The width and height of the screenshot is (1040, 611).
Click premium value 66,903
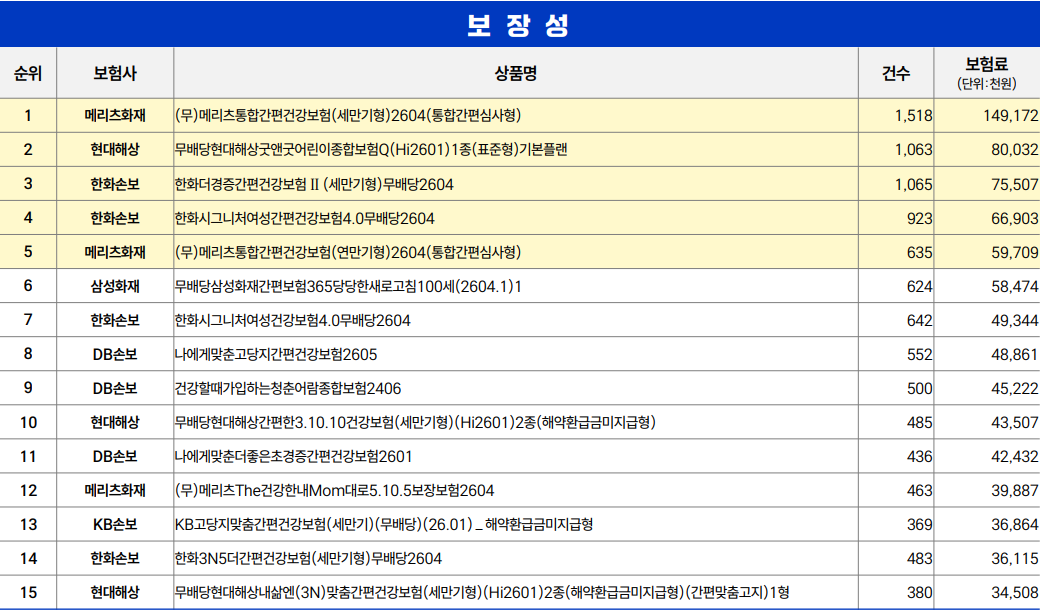[x=1015, y=218]
